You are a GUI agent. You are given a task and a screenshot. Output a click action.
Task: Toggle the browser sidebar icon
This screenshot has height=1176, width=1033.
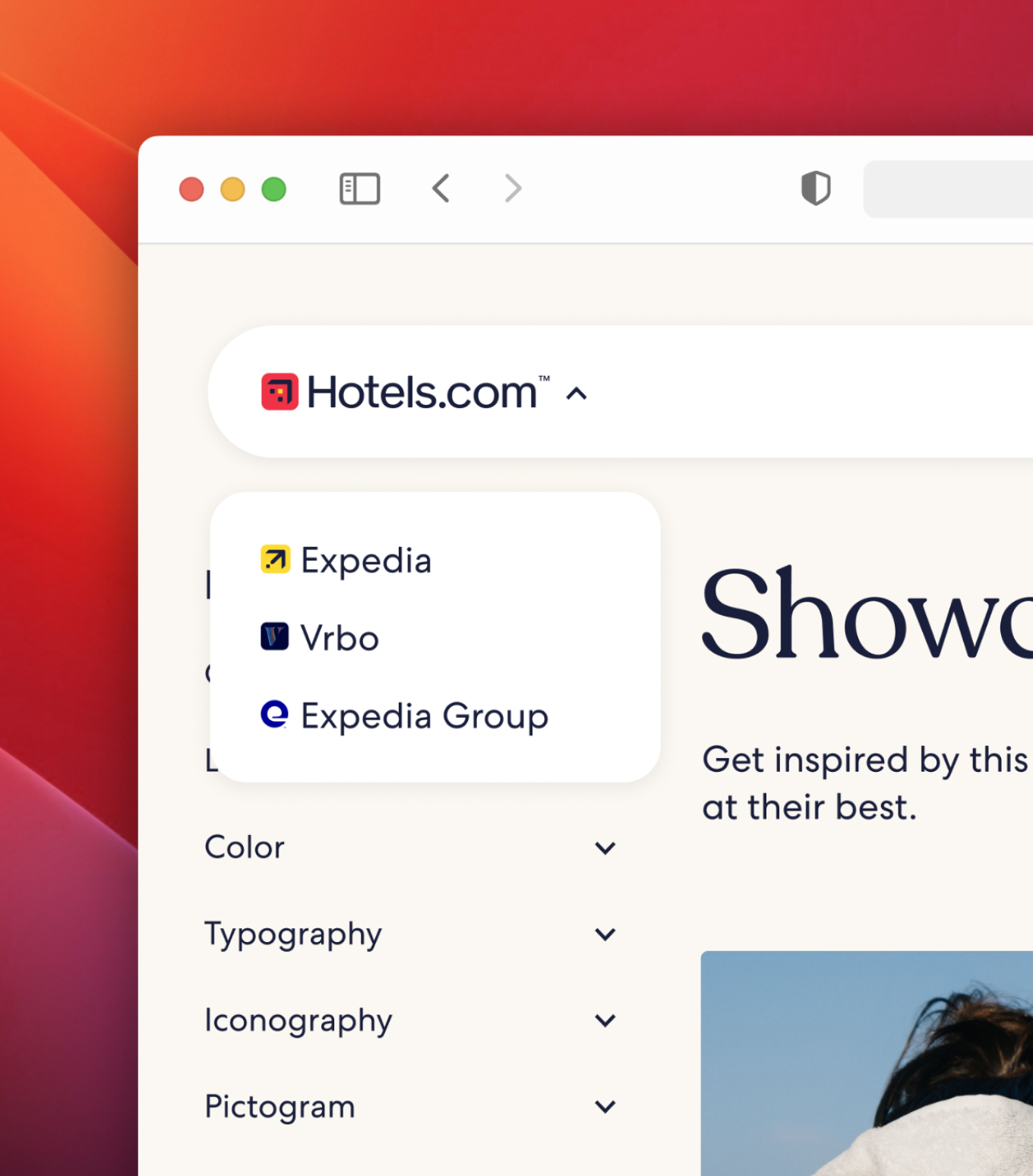point(359,188)
